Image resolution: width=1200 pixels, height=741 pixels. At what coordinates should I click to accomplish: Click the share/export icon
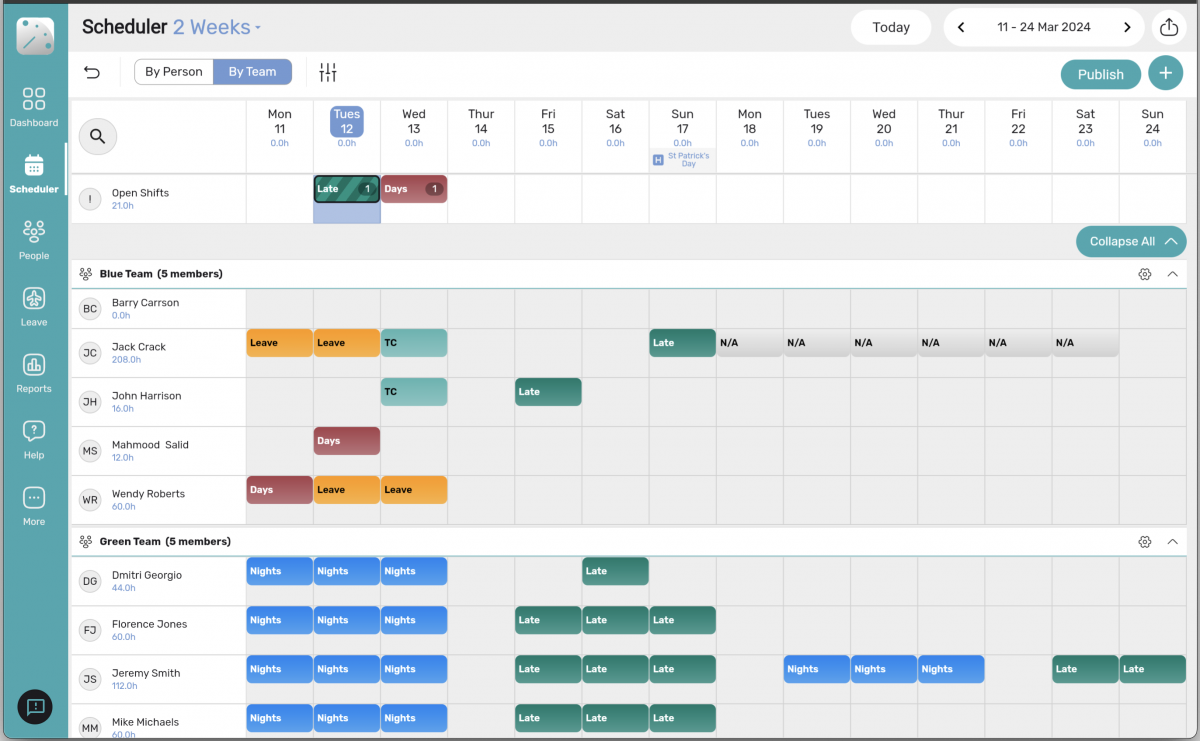tap(1169, 27)
